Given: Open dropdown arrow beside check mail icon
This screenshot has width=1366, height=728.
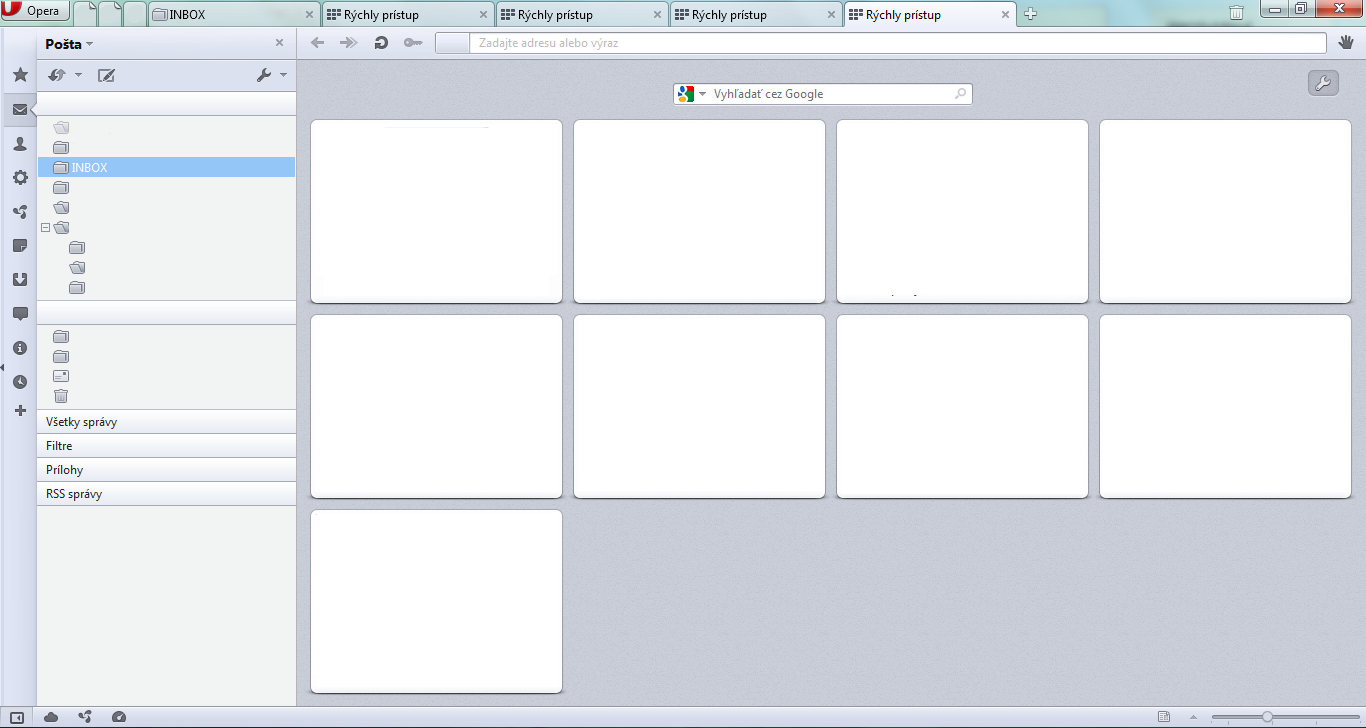Looking at the screenshot, I should pos(78,75).
